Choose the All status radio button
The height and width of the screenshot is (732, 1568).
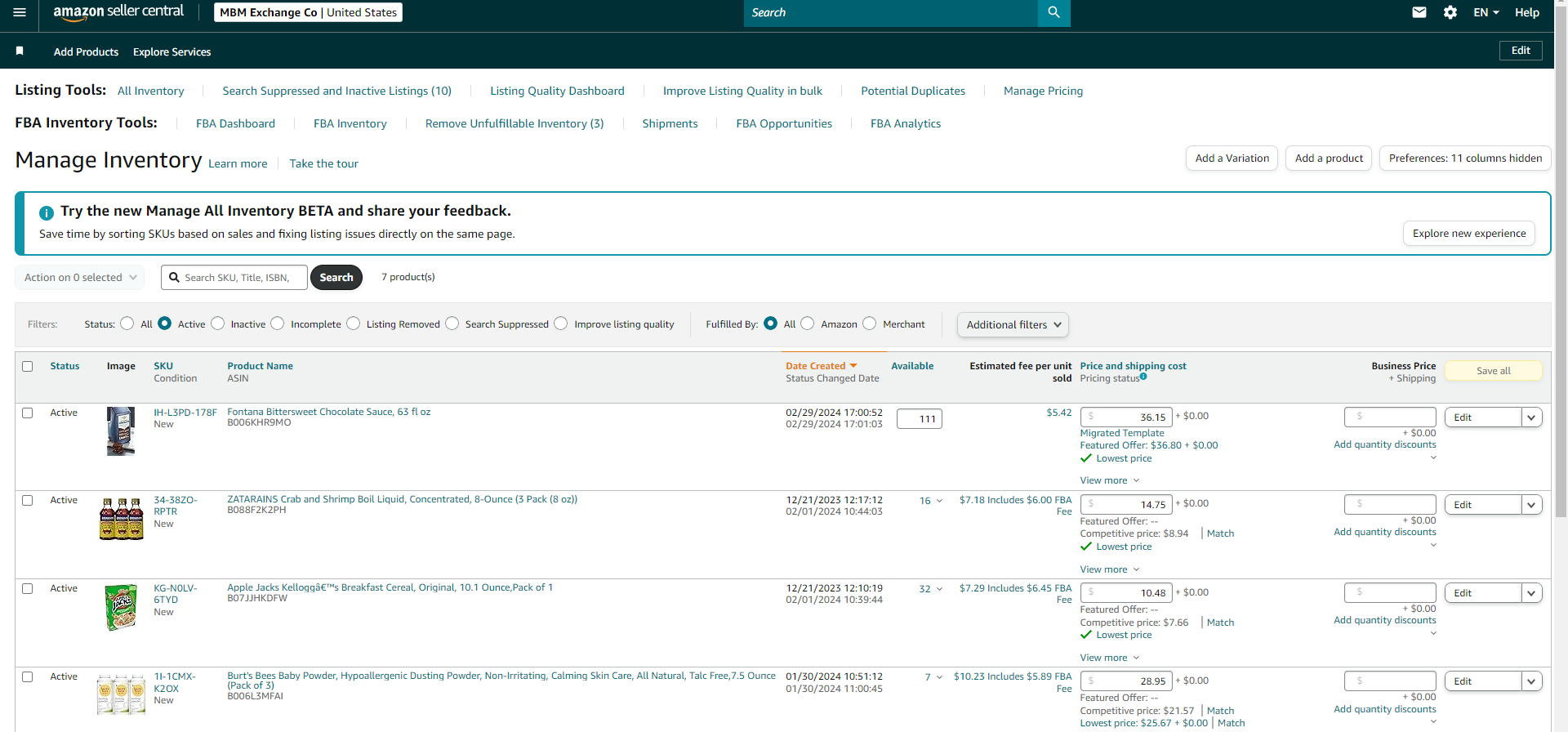(x=127, y=324)
